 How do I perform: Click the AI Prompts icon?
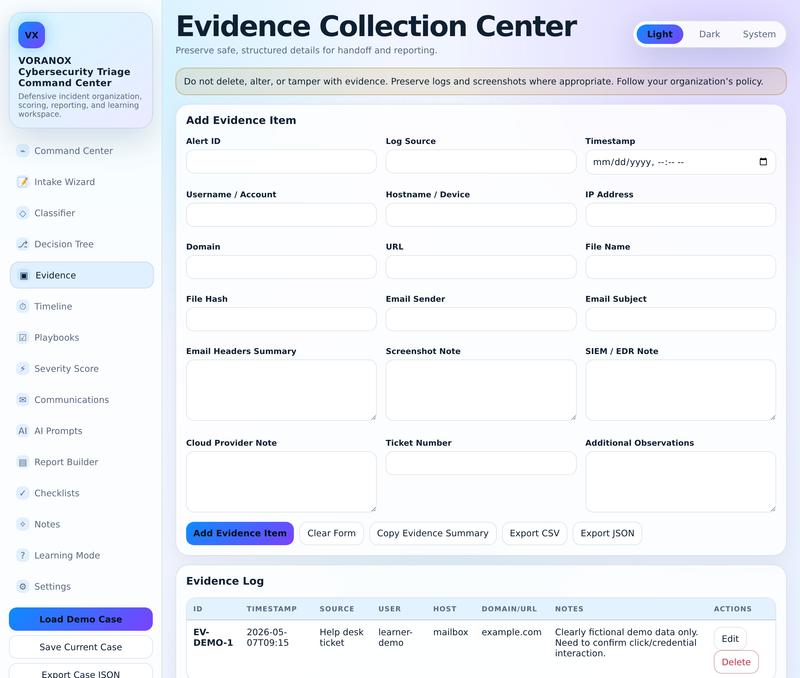click(x=22, y=431)
